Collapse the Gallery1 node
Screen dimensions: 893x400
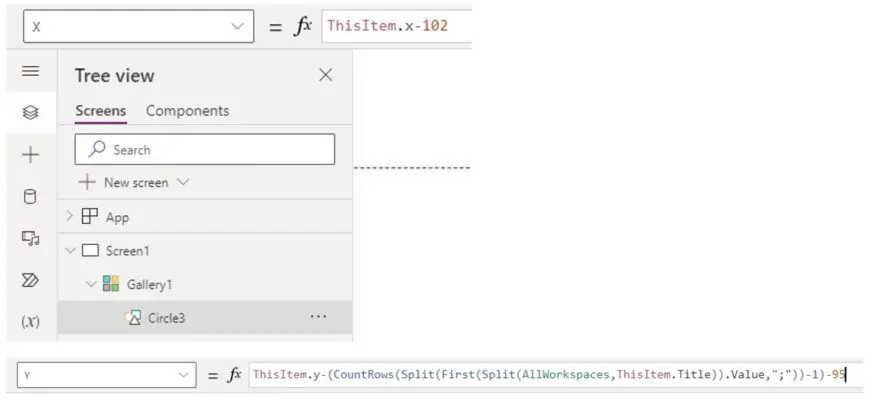coord(91,284)
